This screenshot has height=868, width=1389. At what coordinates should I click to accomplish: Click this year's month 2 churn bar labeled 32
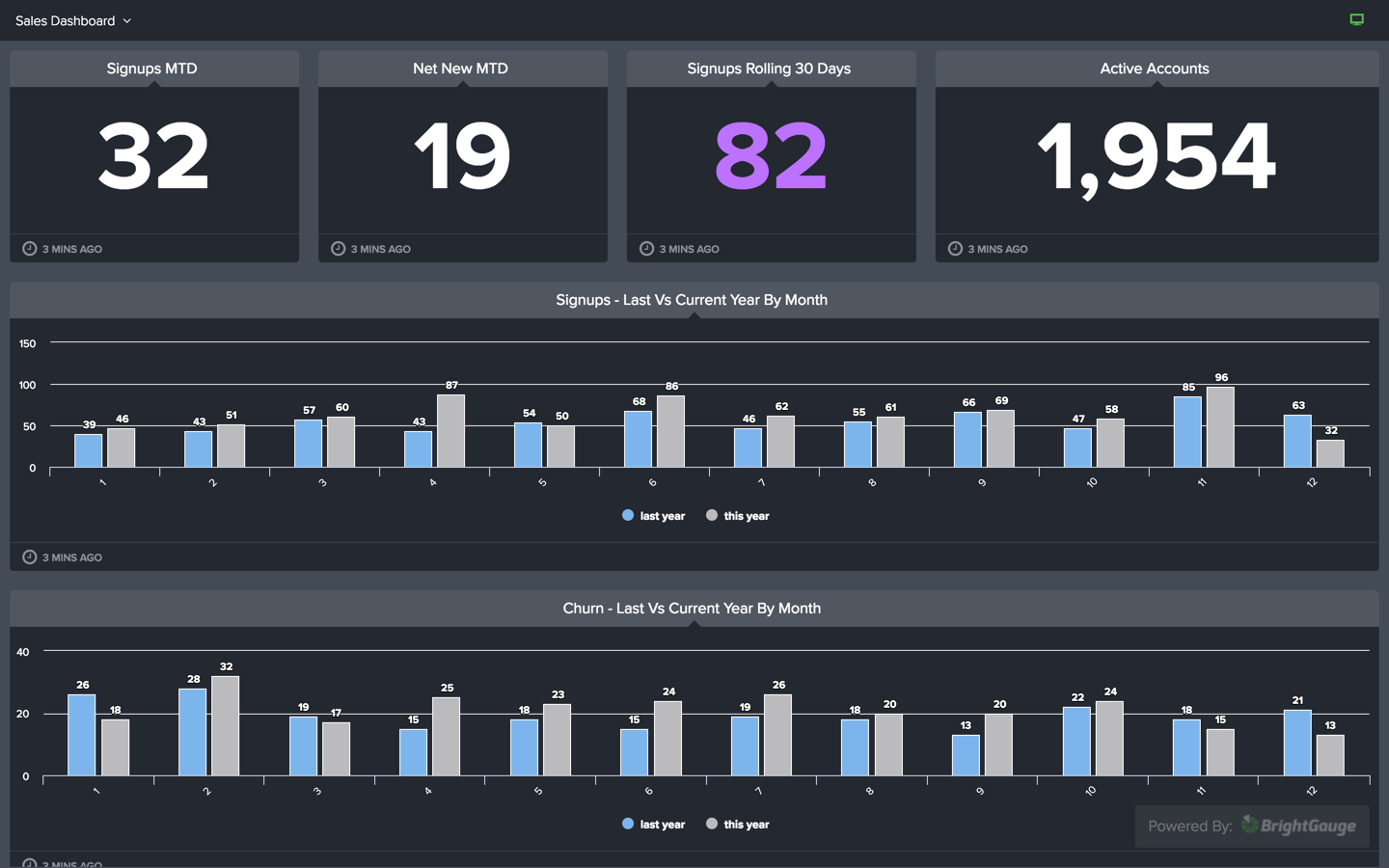click(x=225, y=725)
